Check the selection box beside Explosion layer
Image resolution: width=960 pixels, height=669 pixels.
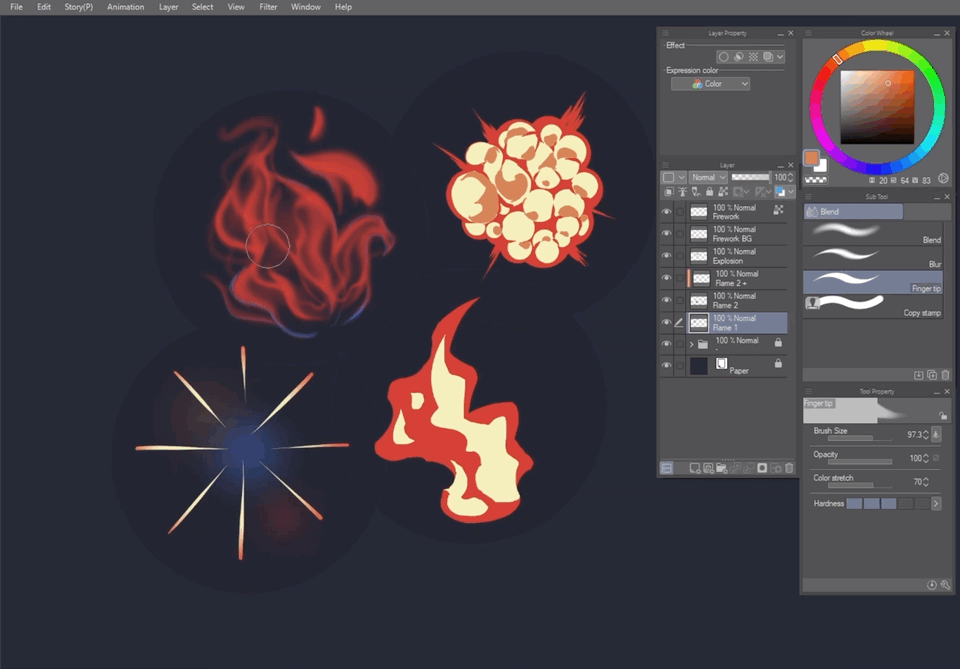(680, 256)
